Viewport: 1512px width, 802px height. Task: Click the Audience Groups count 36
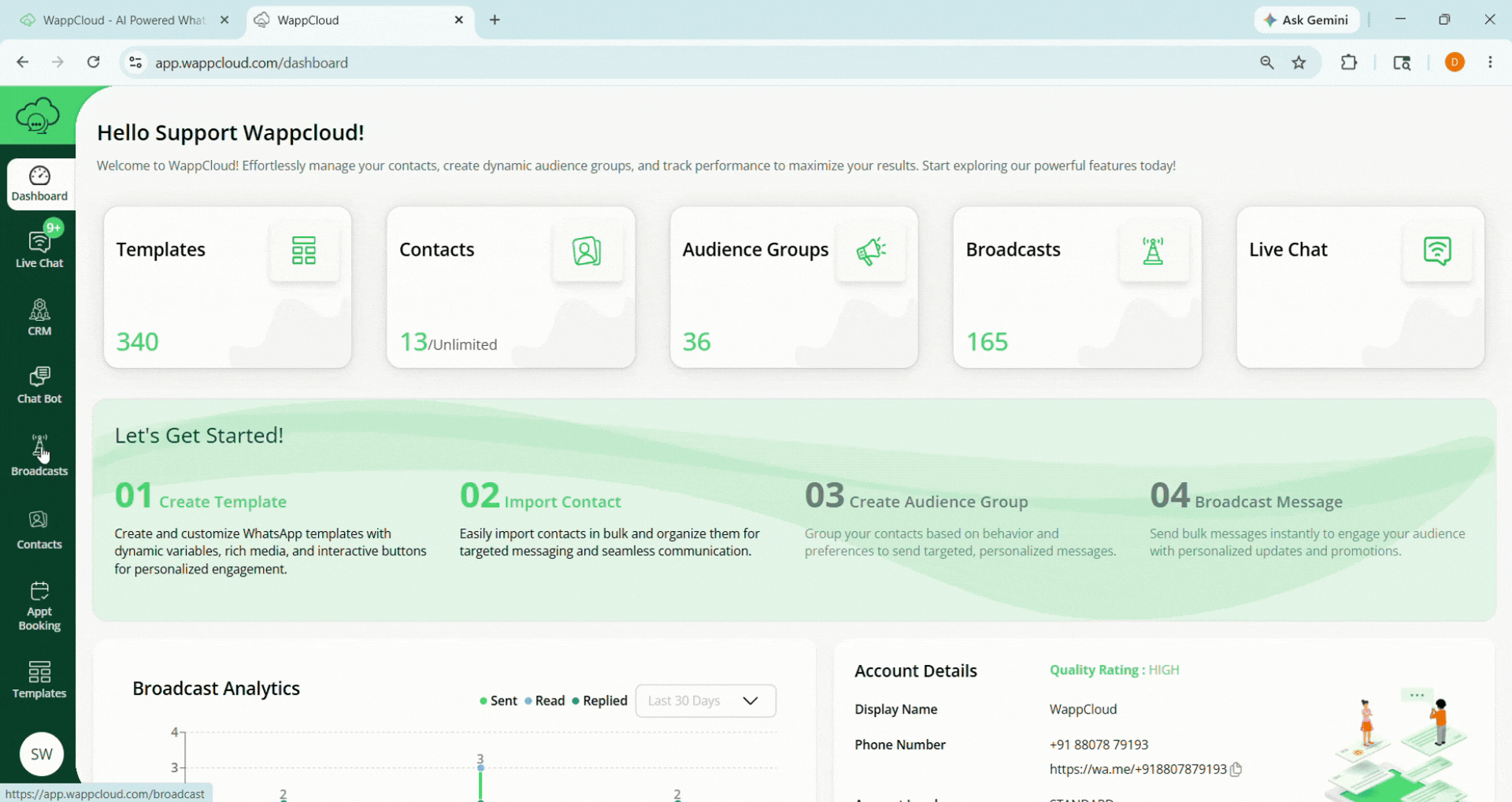point(697,342)
